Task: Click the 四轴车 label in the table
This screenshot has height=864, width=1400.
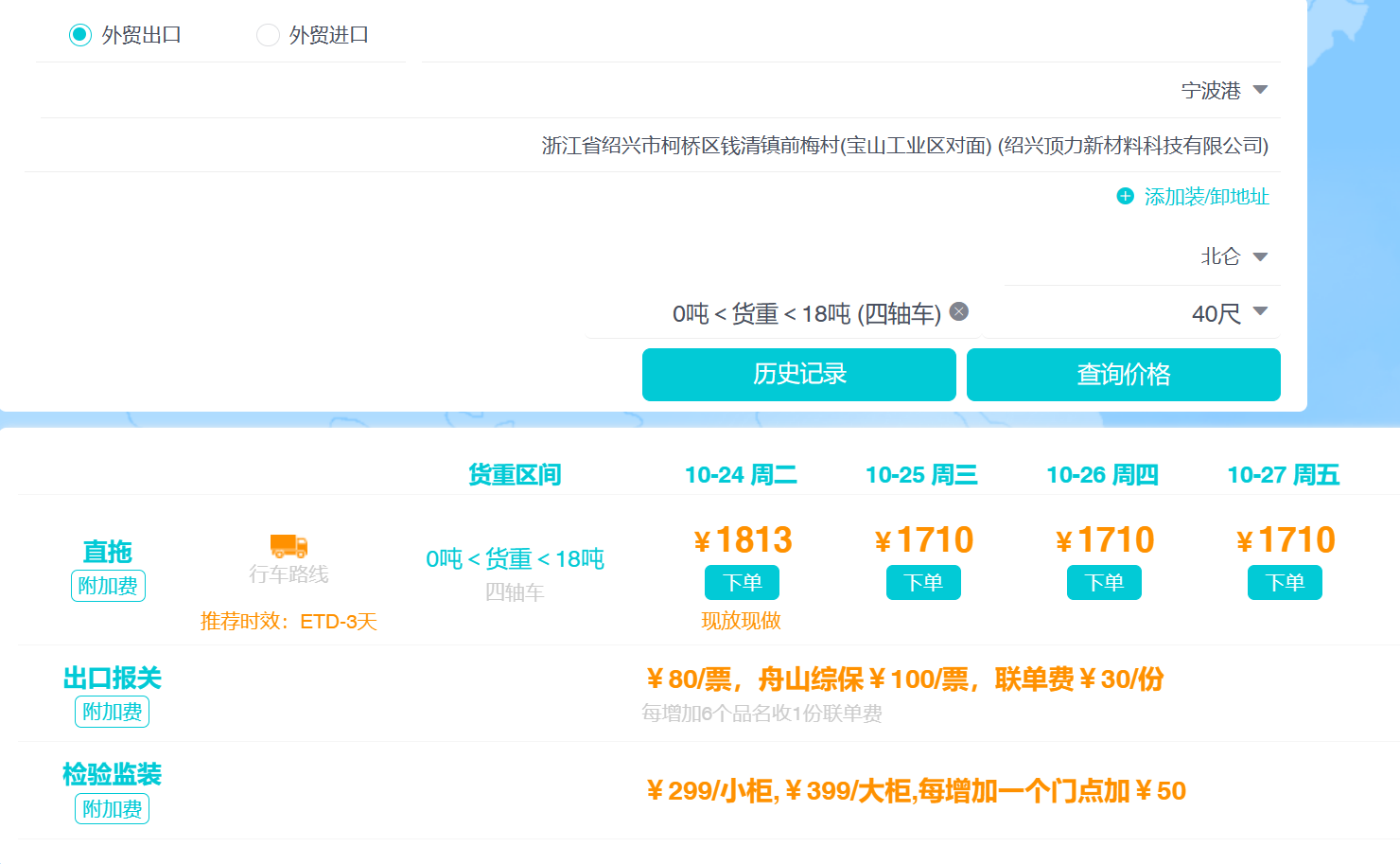Action: [x=515, y=592]
